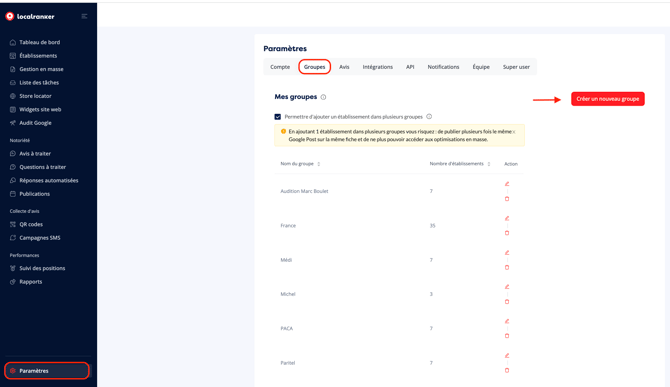This screenshot has width=670, height=387.
Task: Click info icon next to Mes groupes
Action: pos(323,97)
